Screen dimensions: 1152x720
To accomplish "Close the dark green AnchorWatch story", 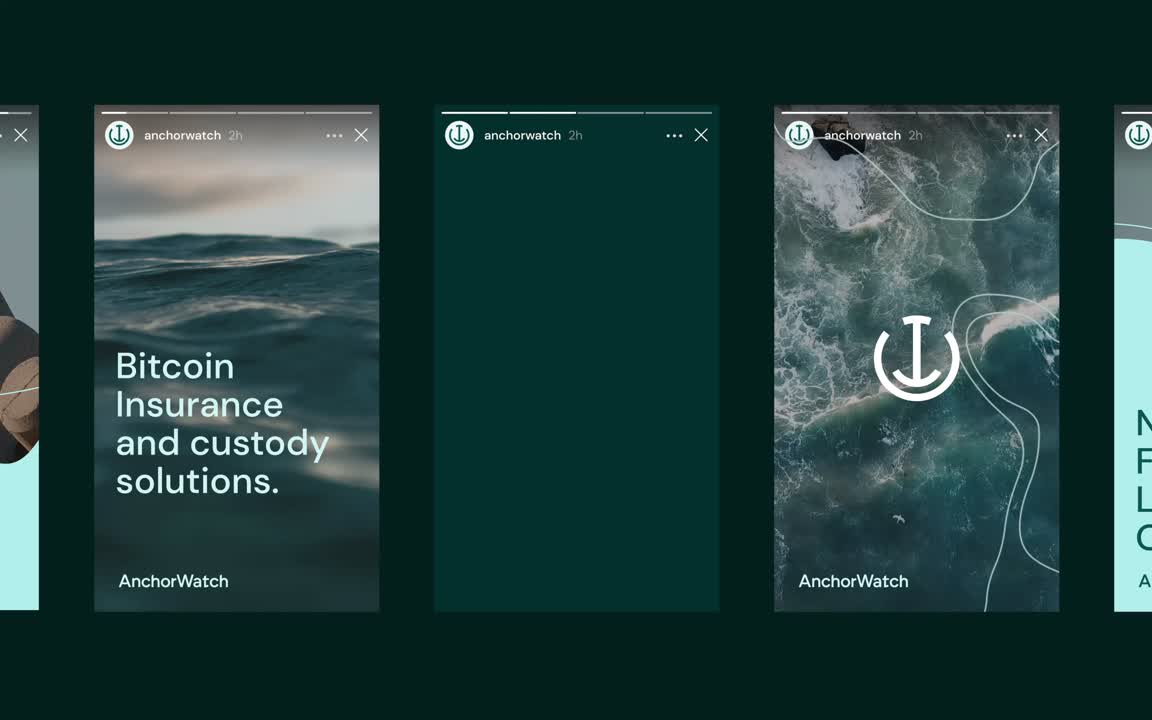I will [x=701, y=135].
